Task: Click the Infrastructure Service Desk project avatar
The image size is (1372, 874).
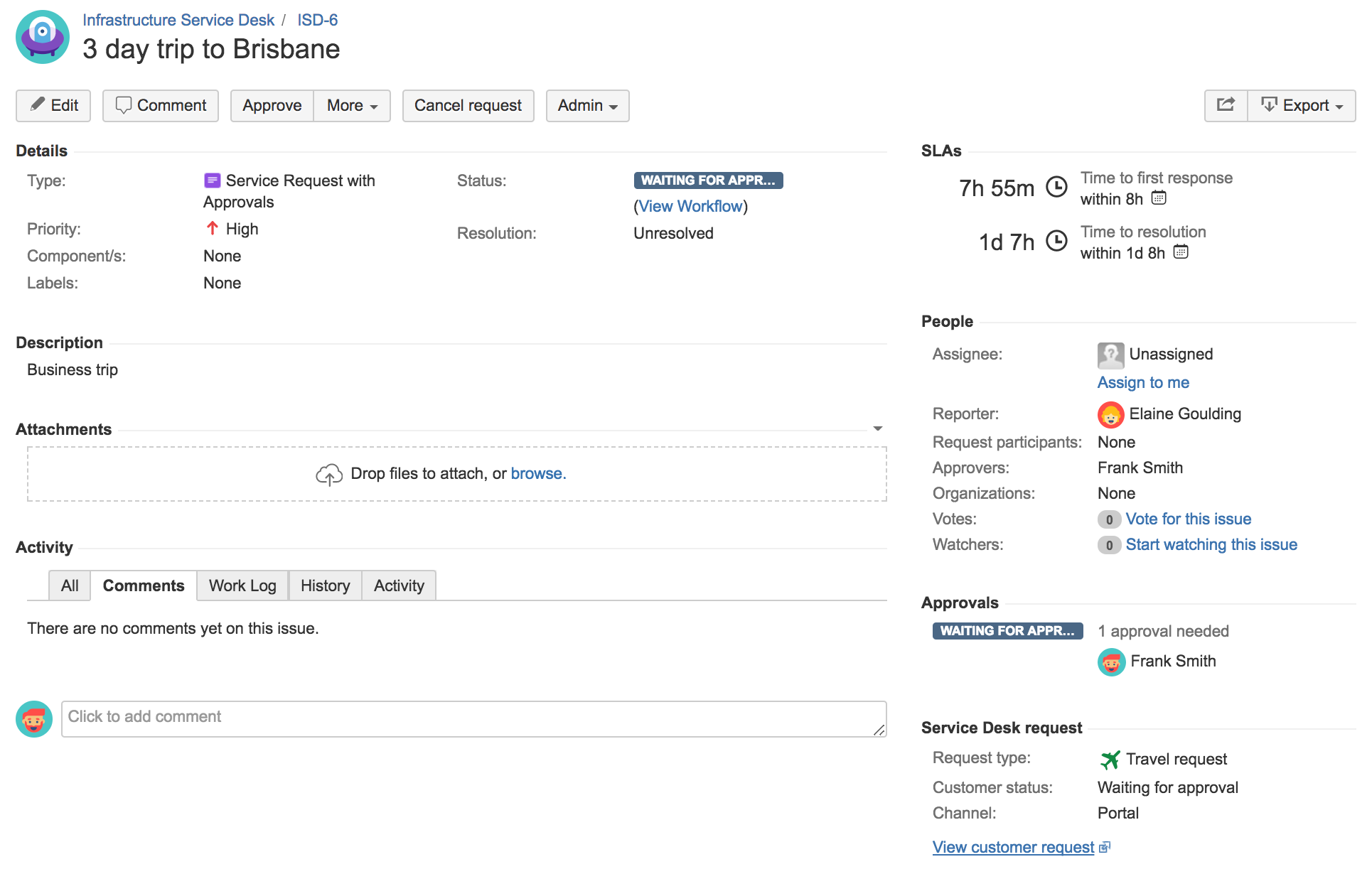Action: coord(43,37)
